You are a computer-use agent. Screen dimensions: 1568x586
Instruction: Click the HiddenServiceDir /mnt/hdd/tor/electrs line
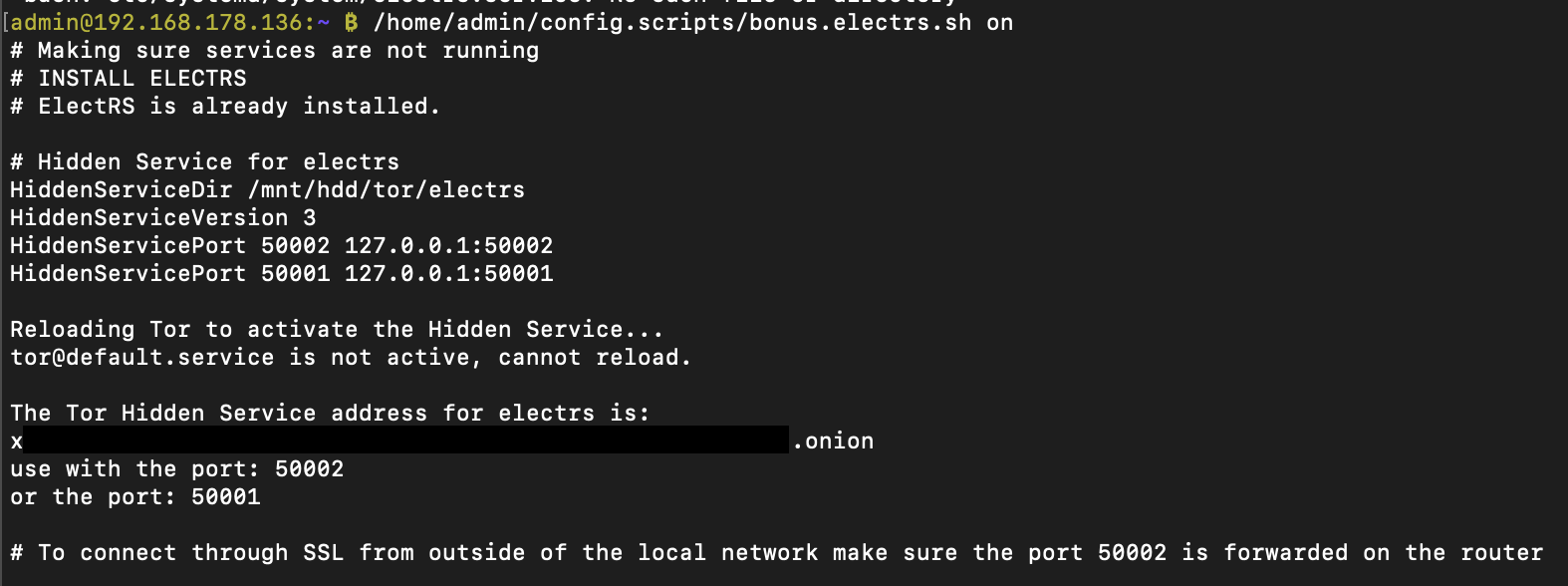pos(267,189)
